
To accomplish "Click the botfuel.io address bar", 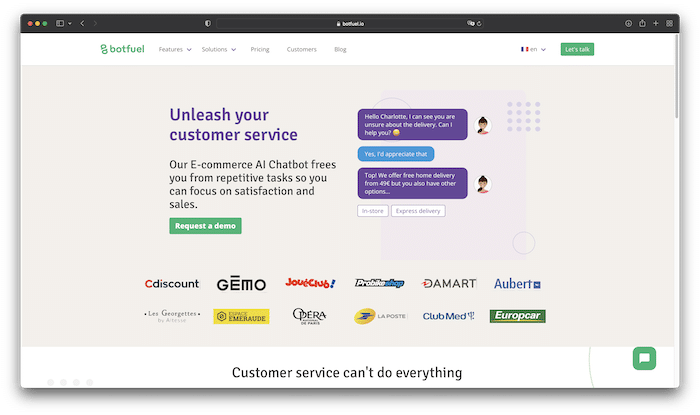I will (350, 24).
